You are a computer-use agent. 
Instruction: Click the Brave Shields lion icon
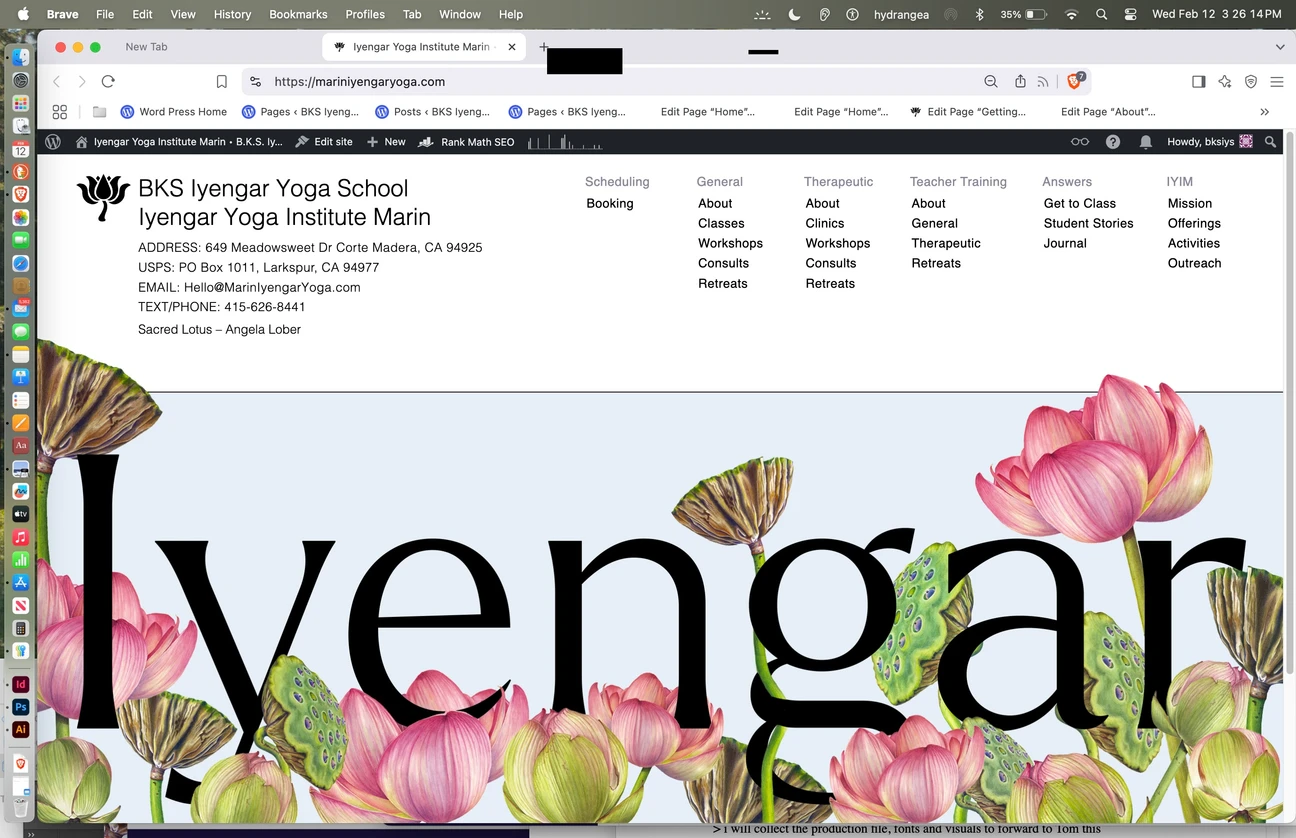pyautogui.click(x=1075, y=82)
